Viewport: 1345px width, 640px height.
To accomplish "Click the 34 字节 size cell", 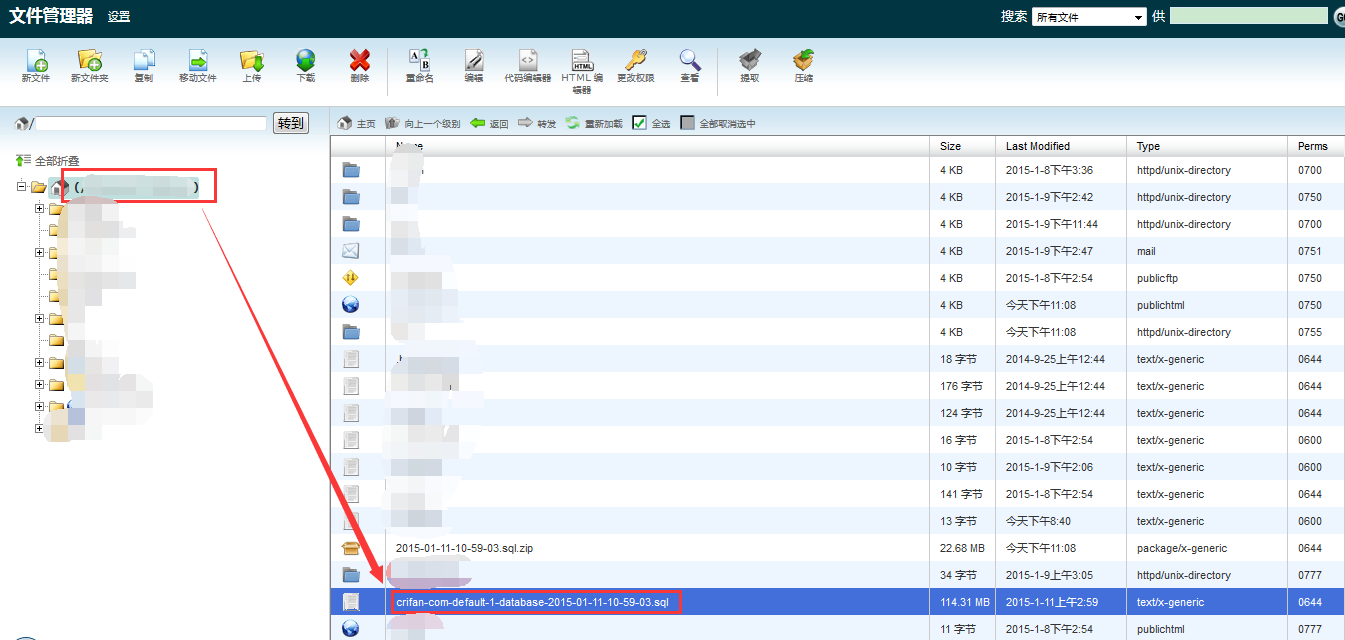I will 958,575.
